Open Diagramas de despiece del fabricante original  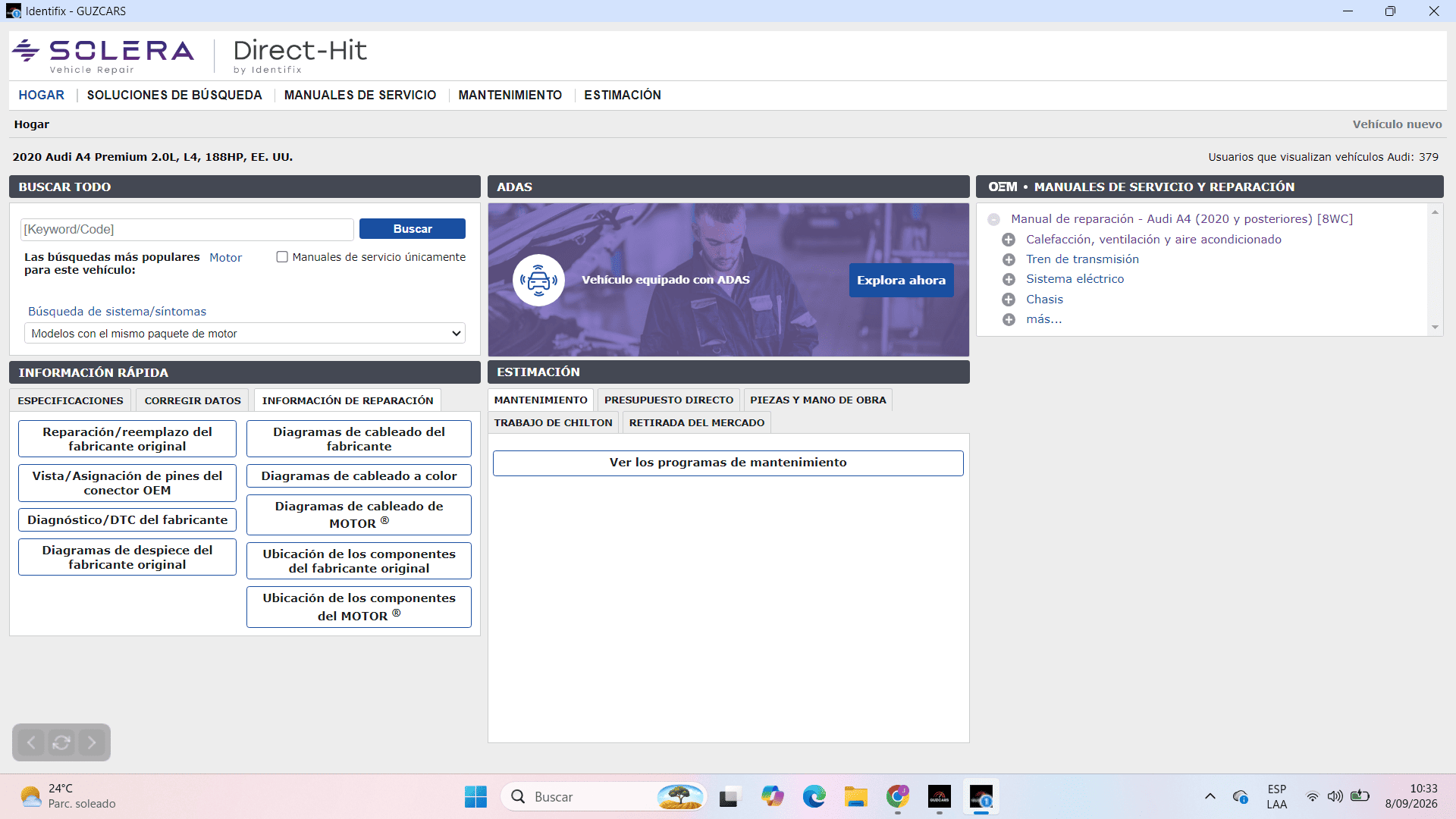point(127,557)
